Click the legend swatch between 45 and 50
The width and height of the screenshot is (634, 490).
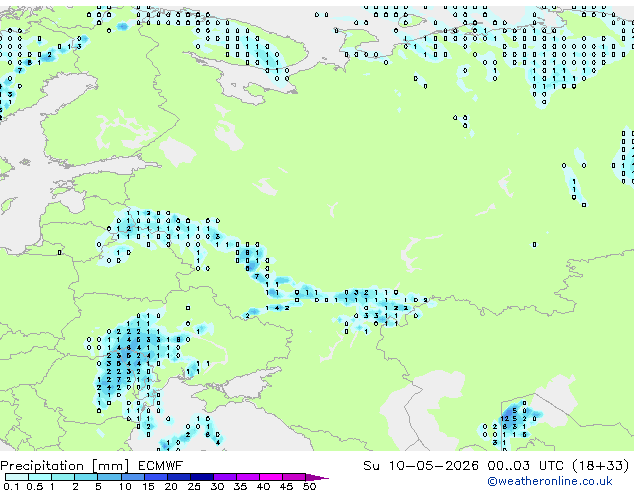click(x=294, y=477)
